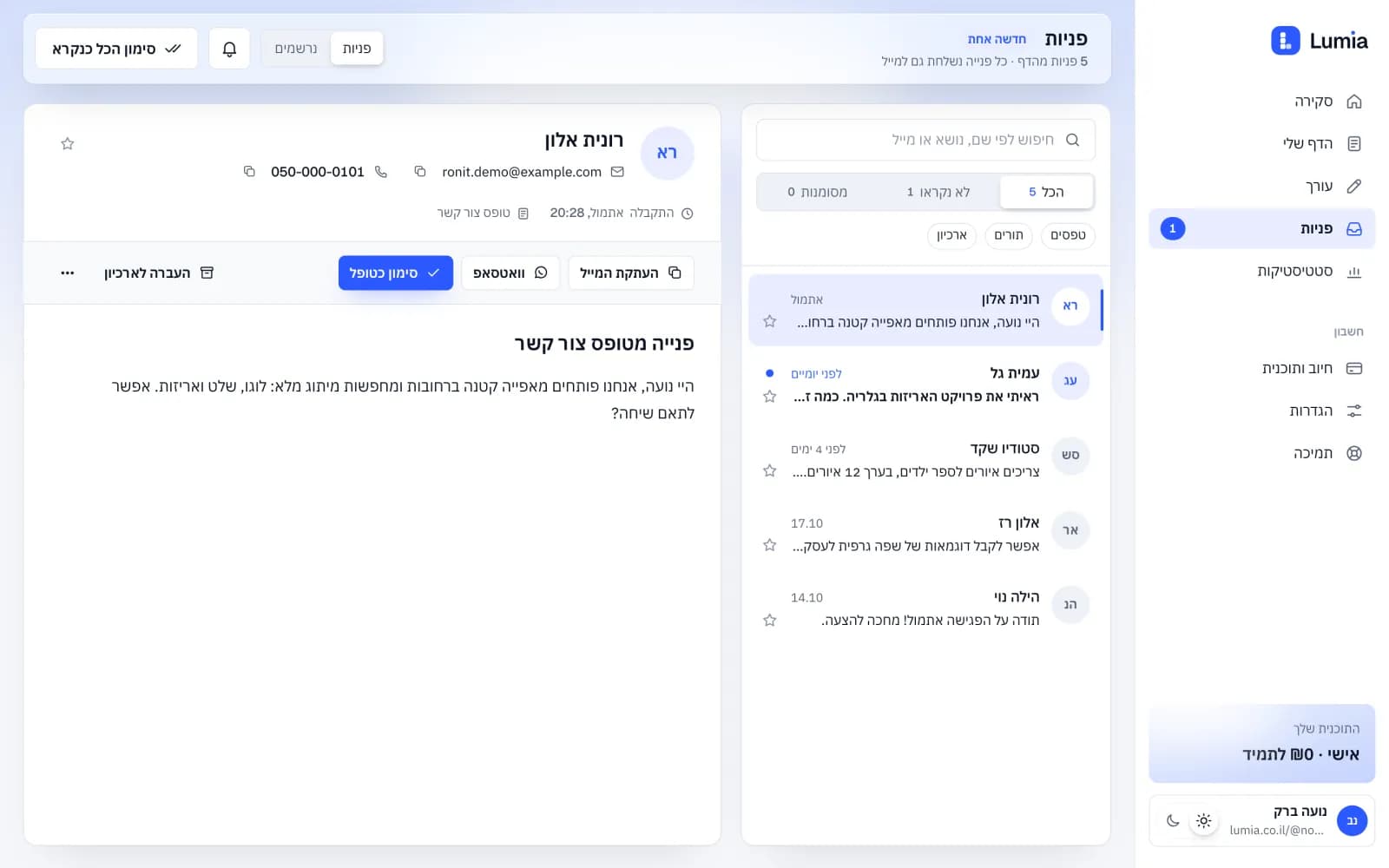
Task: Open סקירה overview in sidebar
Action: (1261, 102)
